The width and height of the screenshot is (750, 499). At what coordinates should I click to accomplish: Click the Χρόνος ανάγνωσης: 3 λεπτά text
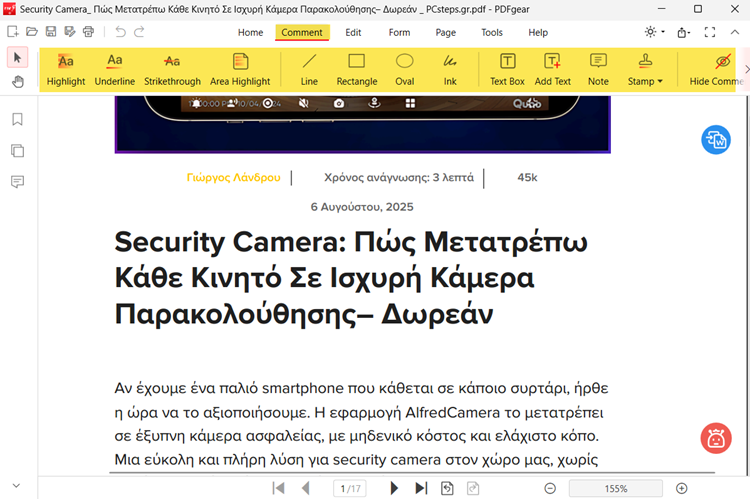point(399,177)
